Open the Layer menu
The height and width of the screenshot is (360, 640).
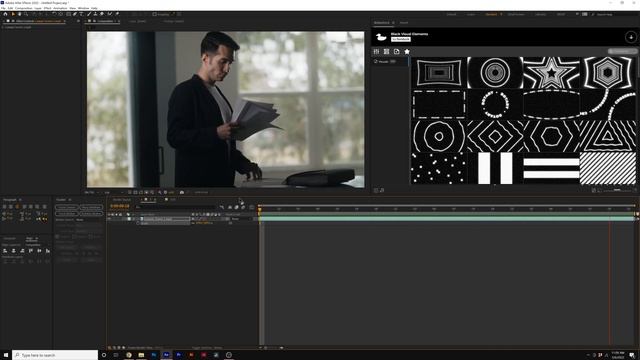coord(38,8)
